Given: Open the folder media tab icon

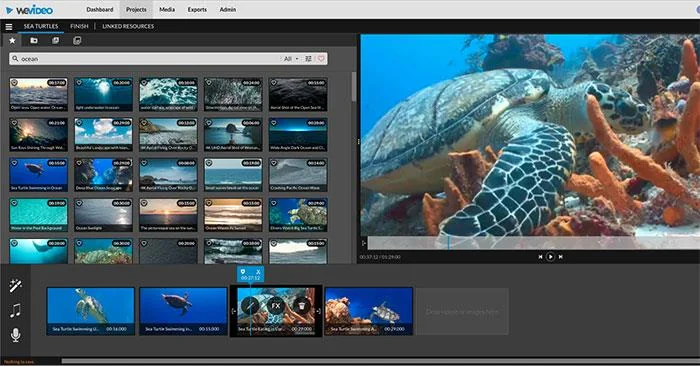Looking at the screenshot, I should [x=34, y=41].
